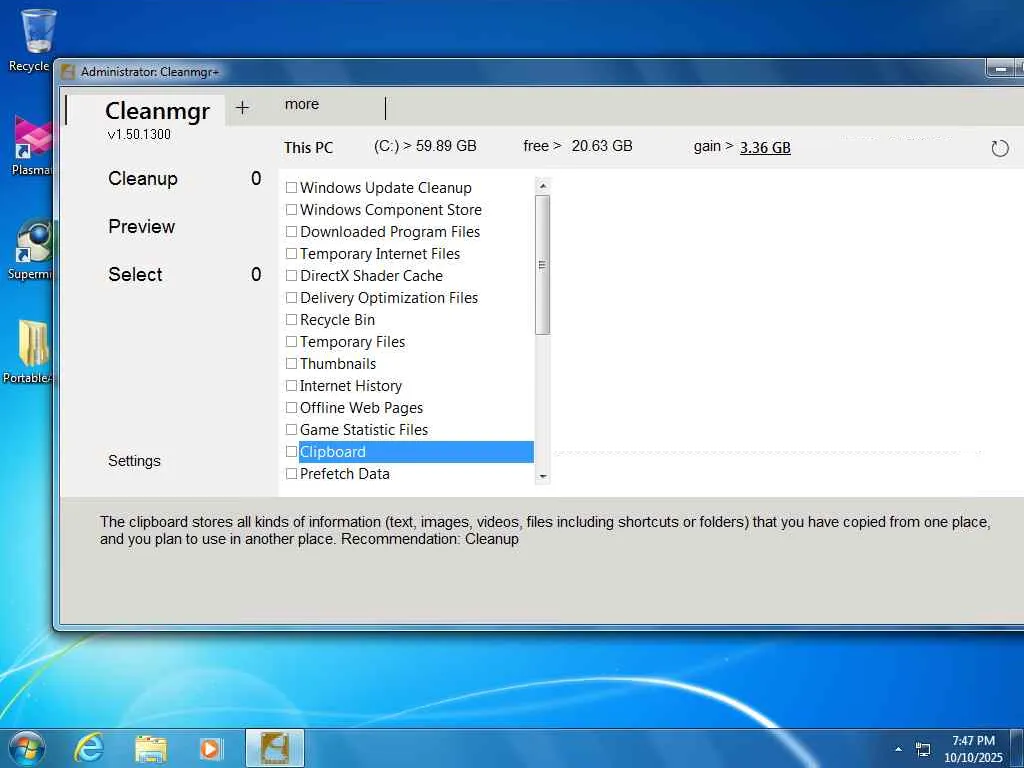Open the more tab

302,104
